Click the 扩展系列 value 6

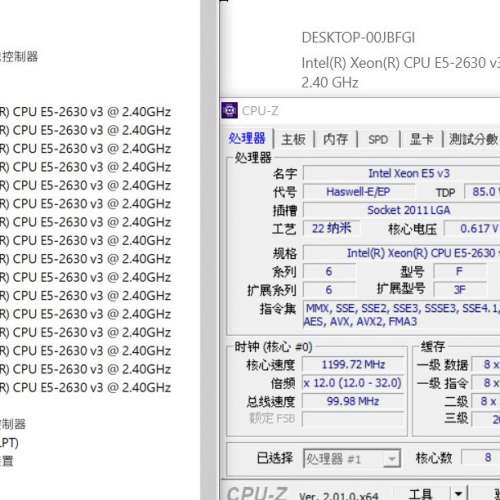329,290
